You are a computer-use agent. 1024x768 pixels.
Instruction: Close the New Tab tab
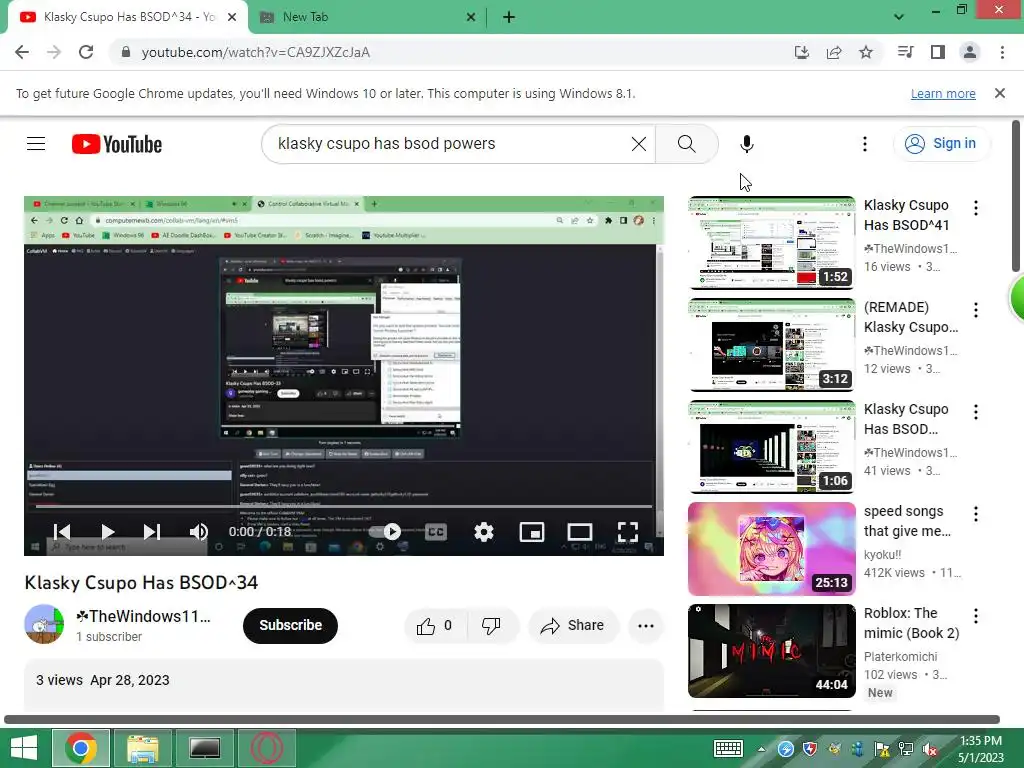[471, 18]
